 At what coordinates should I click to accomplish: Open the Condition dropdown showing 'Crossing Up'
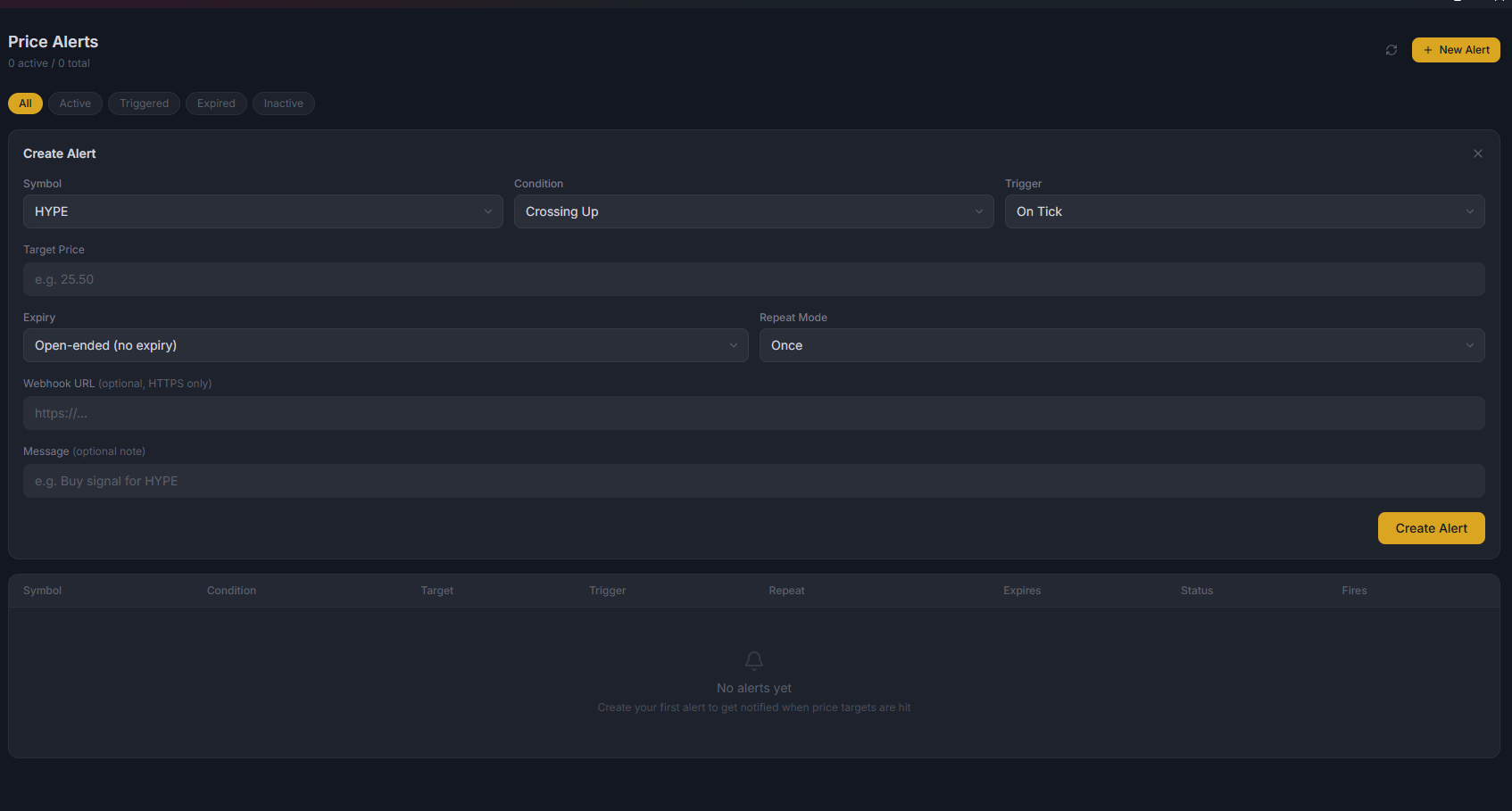753,211
